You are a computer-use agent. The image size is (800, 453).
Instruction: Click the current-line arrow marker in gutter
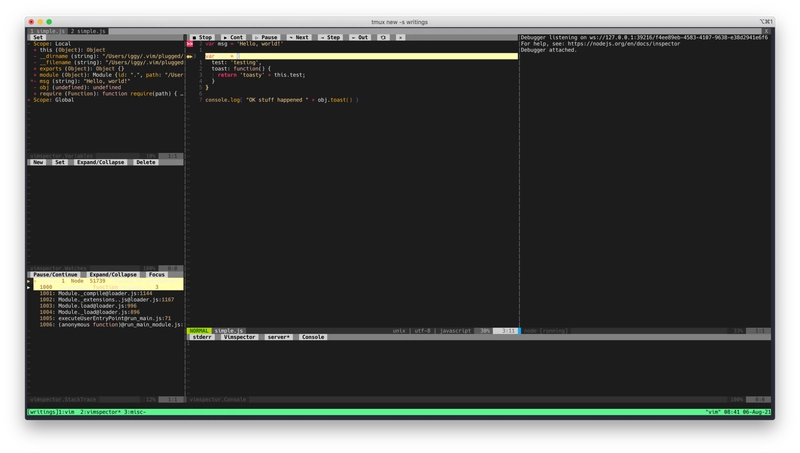point(190,56)
